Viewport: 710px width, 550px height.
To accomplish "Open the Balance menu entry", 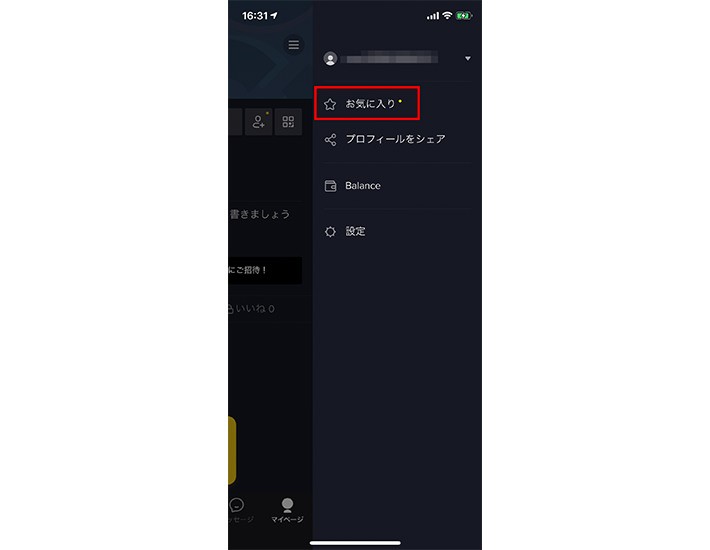I will [363, 186].
